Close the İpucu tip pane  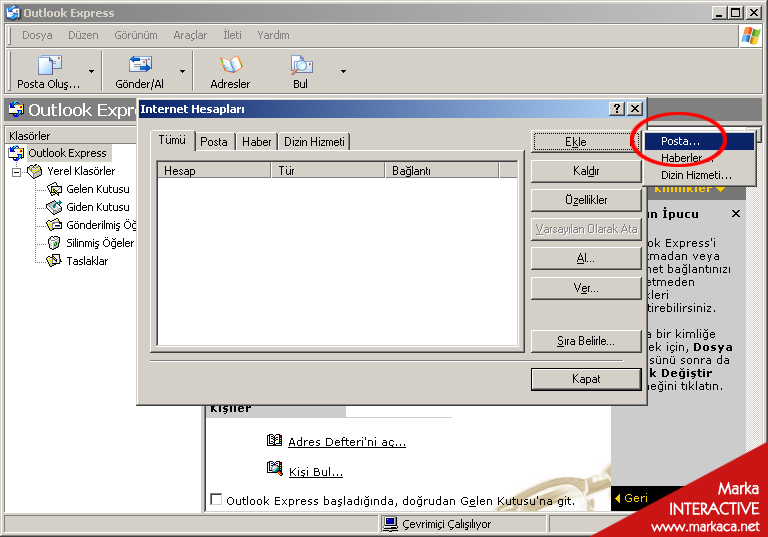[736, 214]
